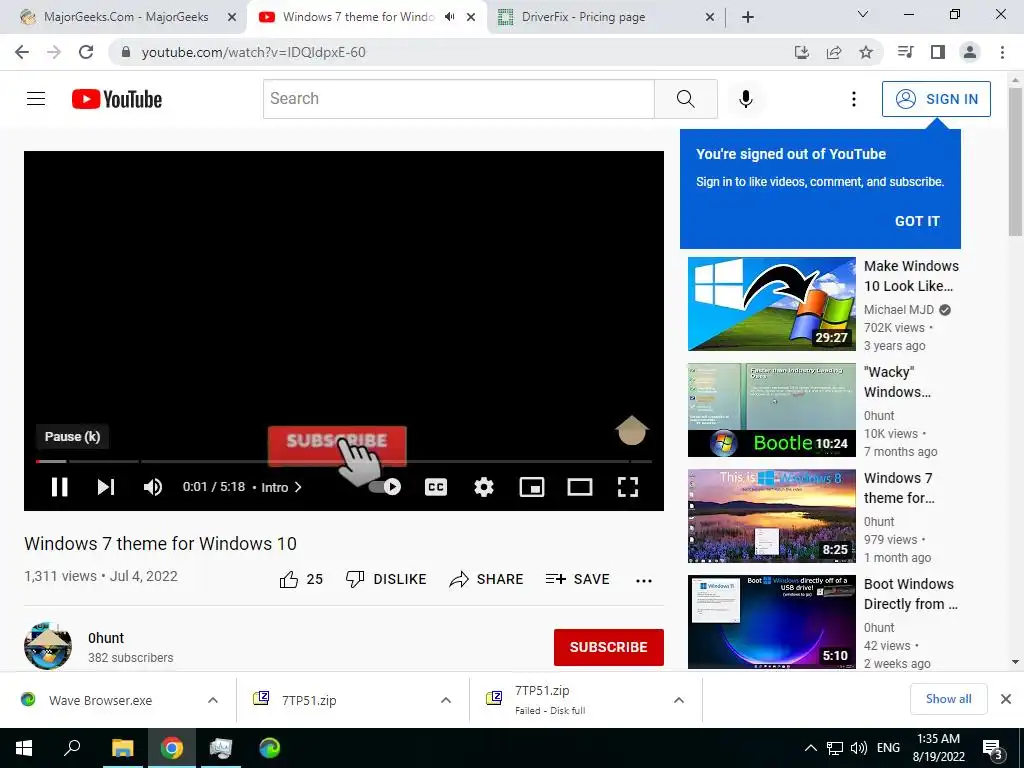Expand options for Wave Browser.exe download
Image resolution: width=1024 pixels, height=768 pixels.
coord(213,700)
